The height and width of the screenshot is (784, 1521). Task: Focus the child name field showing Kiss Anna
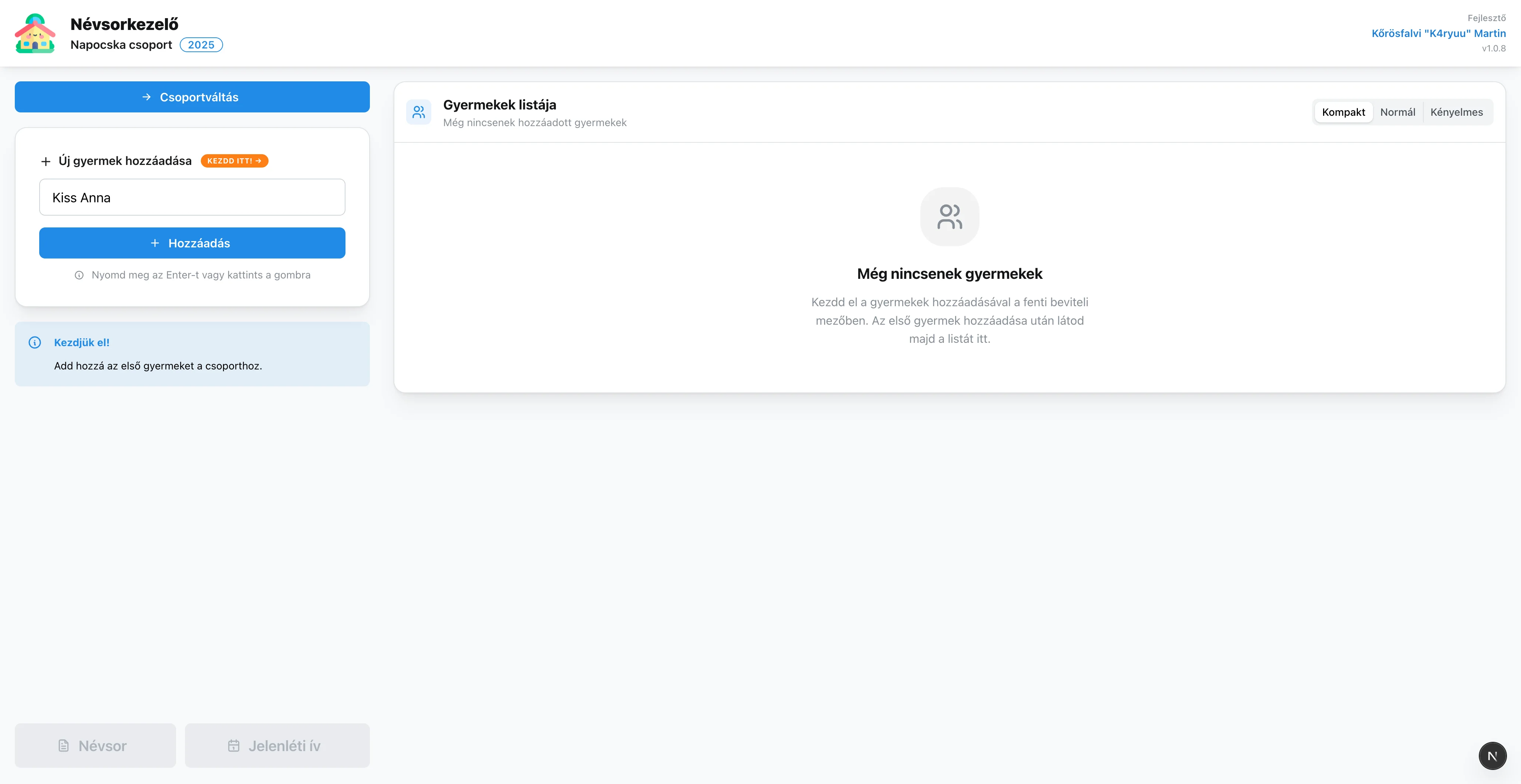(192, 197)
